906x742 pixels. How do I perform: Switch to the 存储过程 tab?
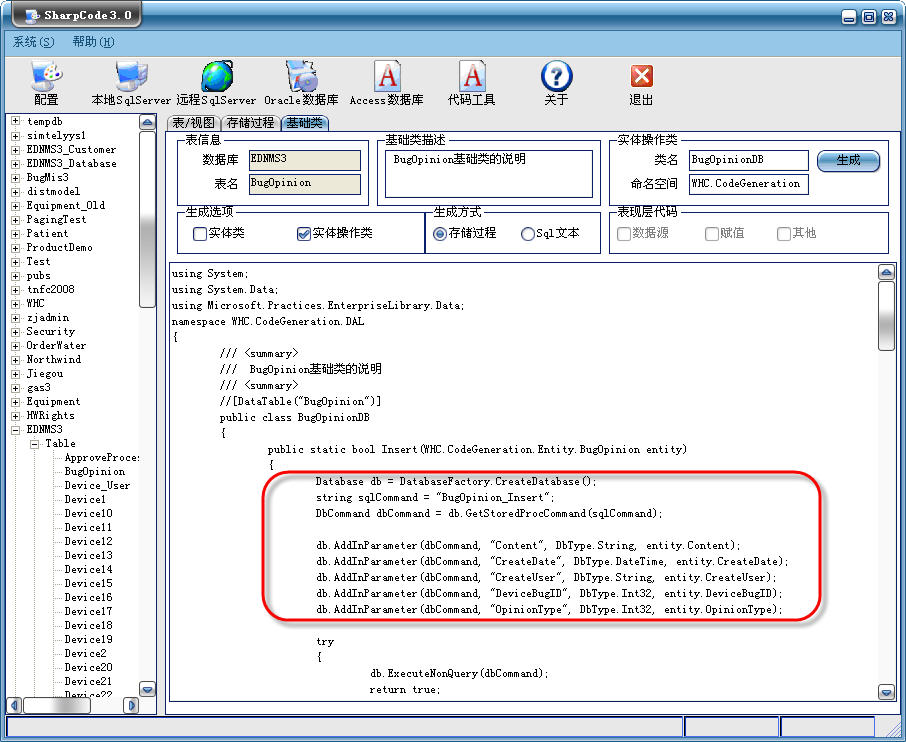250,123
